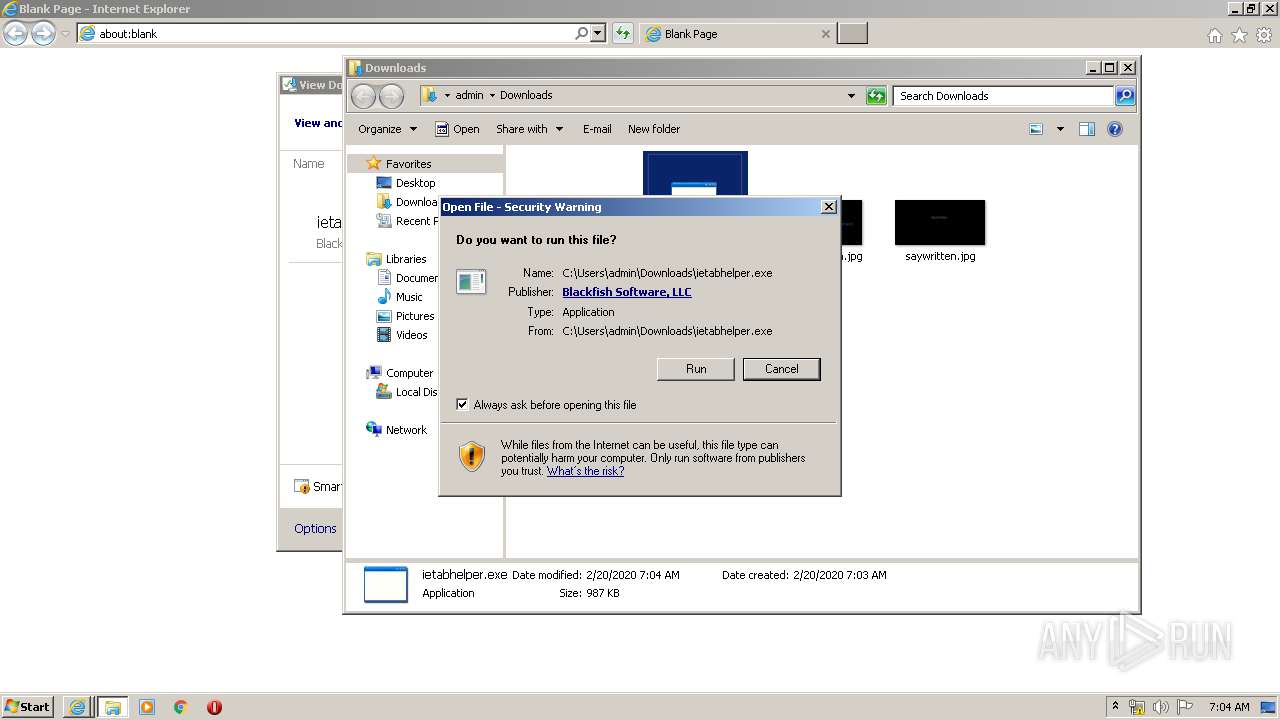Click the network tray icon
This screenshot has width=1280, height=720.
1137,706
